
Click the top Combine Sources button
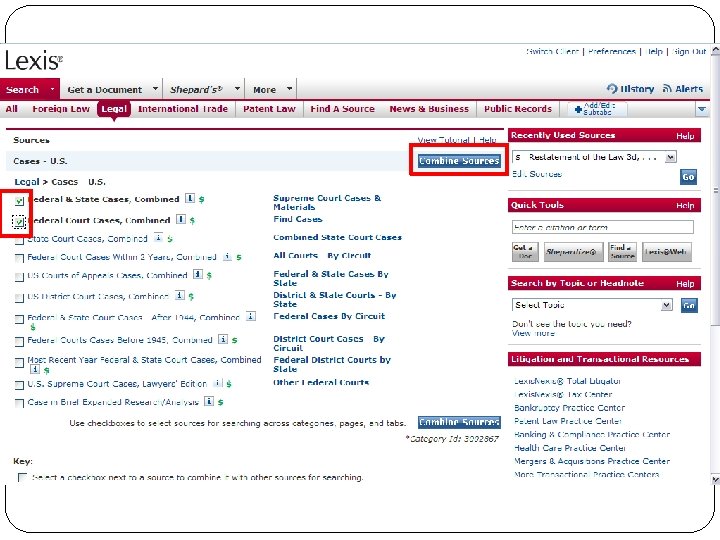(459, 161)
